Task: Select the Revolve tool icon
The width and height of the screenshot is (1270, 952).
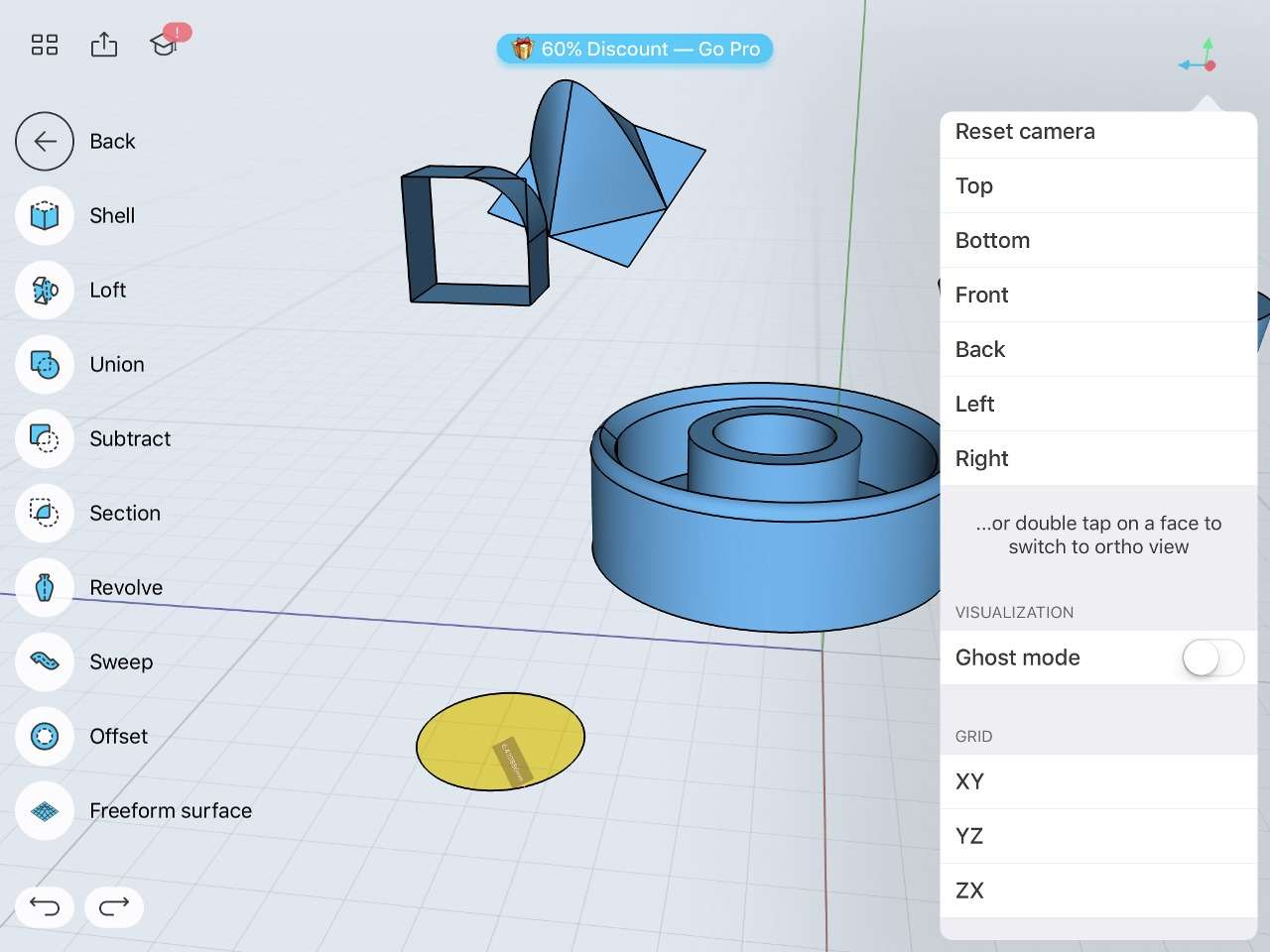Action: coord(45,588)
